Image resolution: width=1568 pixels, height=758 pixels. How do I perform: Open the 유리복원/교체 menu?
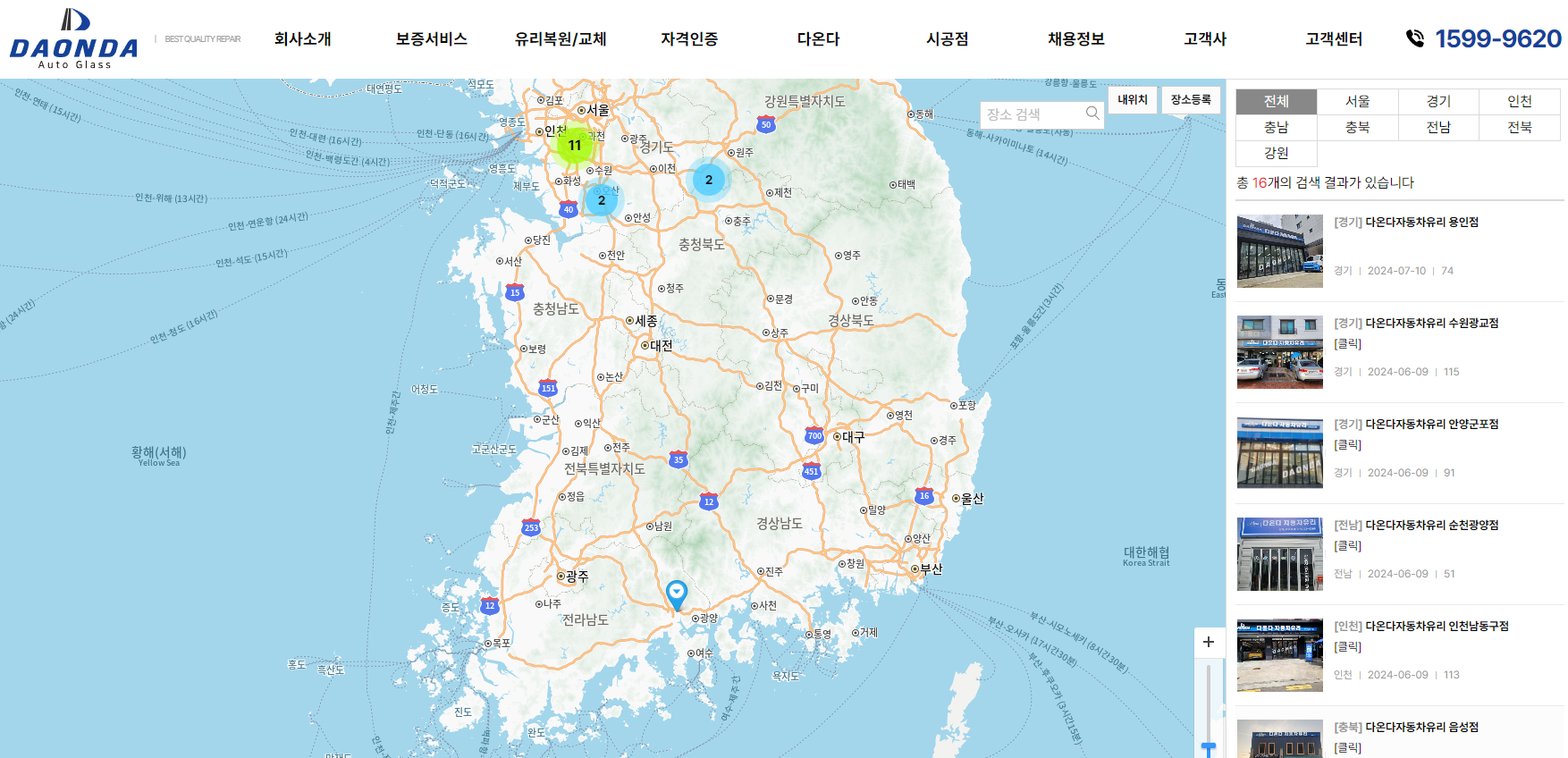(561, 38)
